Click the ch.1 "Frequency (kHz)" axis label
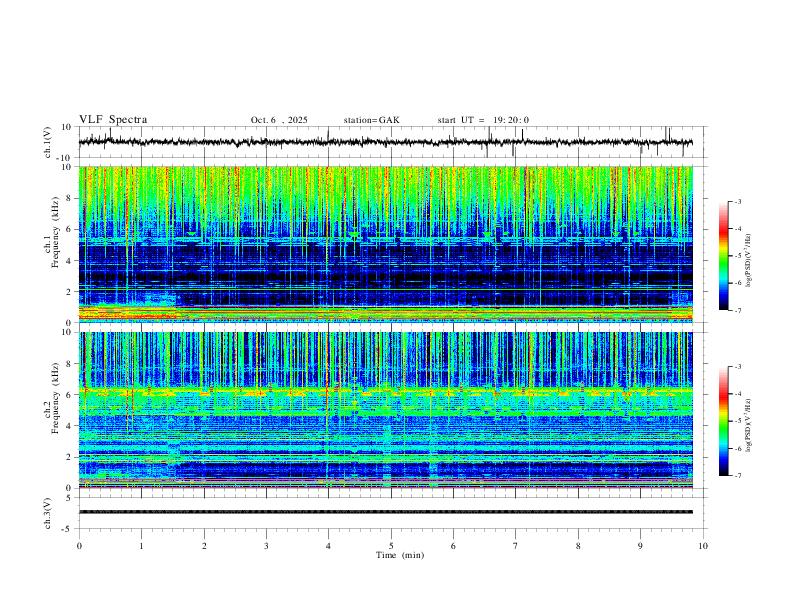The width and height of the screenshot is (792, 612). [55, 232]
